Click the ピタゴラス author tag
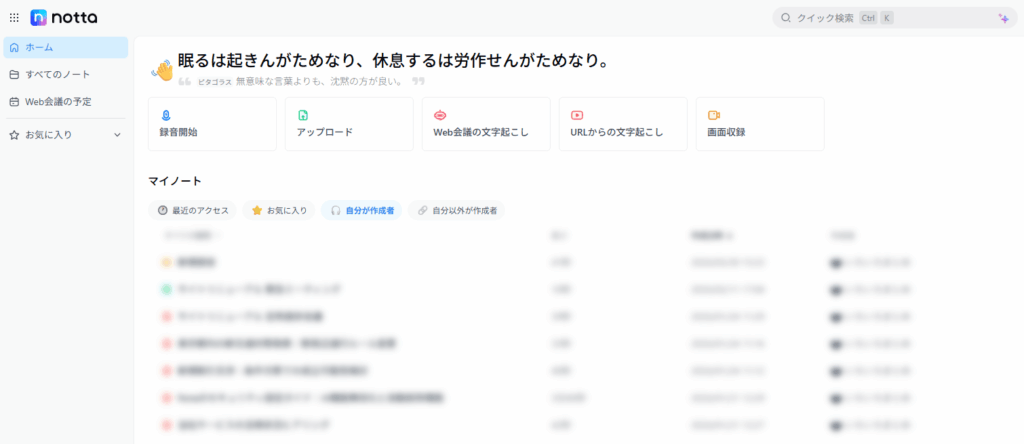The width and height of the screenshot is (1024, 444). click(215, 82)
